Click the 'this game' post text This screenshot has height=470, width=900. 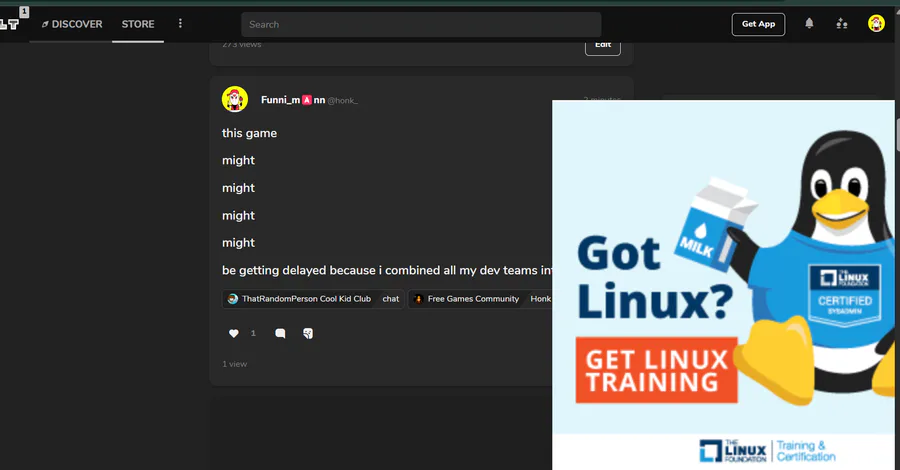coord(249,133)
